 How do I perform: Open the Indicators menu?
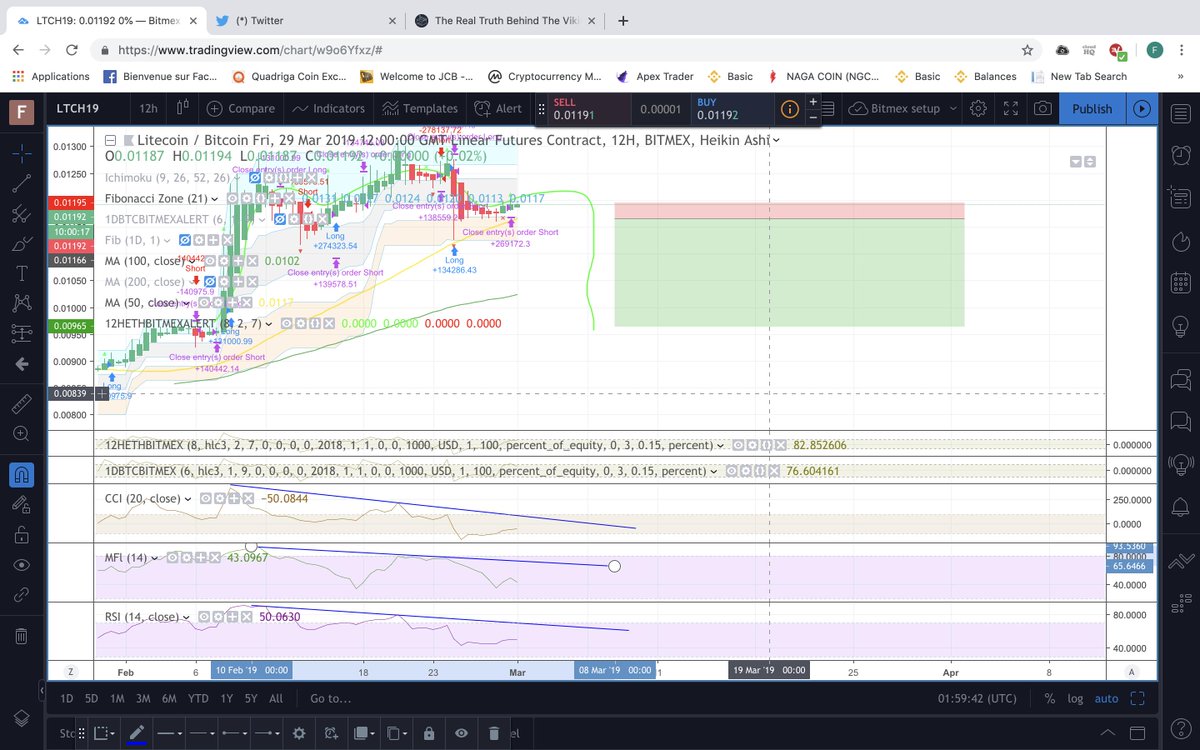click(x=328, y=108)
